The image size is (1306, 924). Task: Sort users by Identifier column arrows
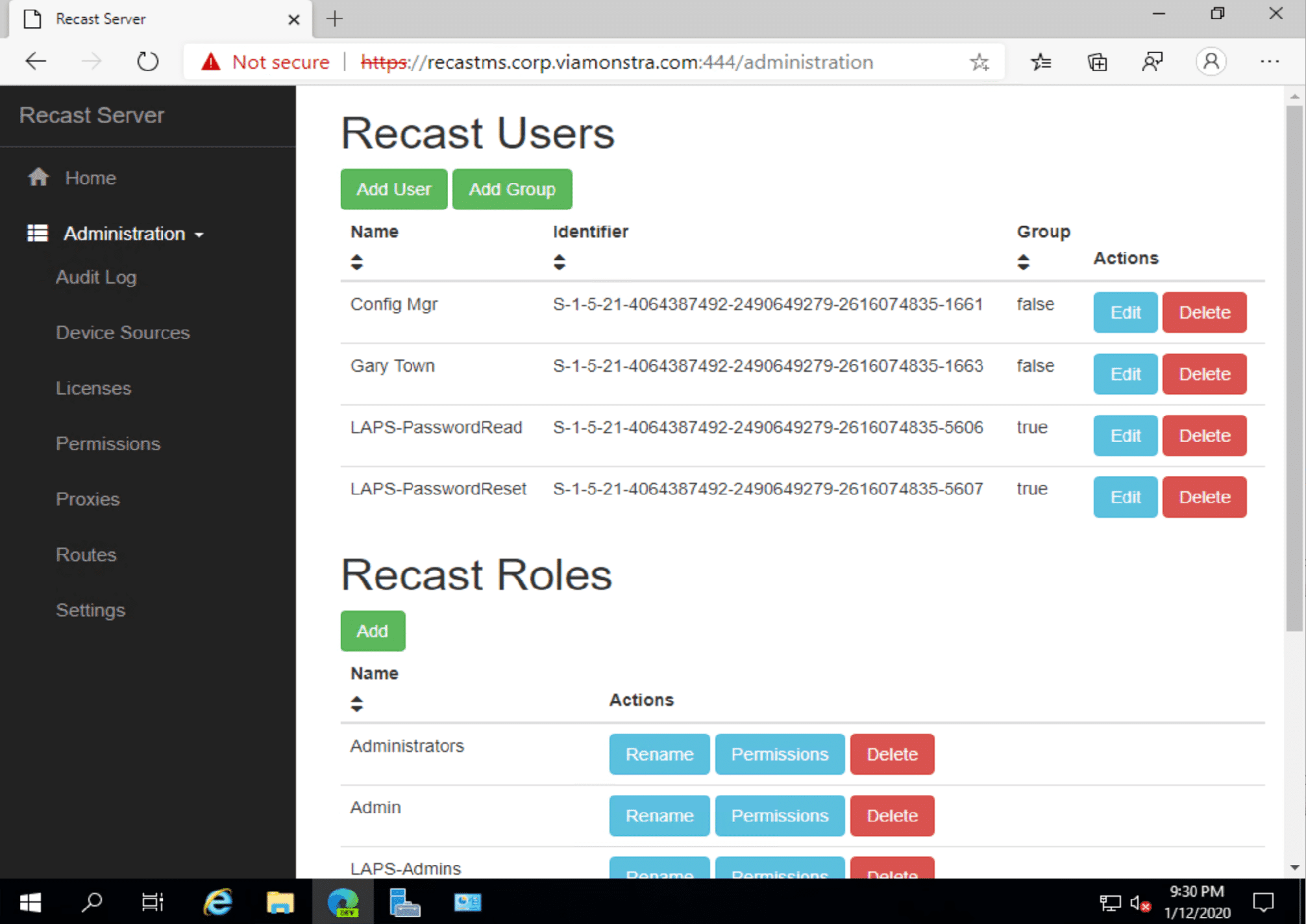559,262
